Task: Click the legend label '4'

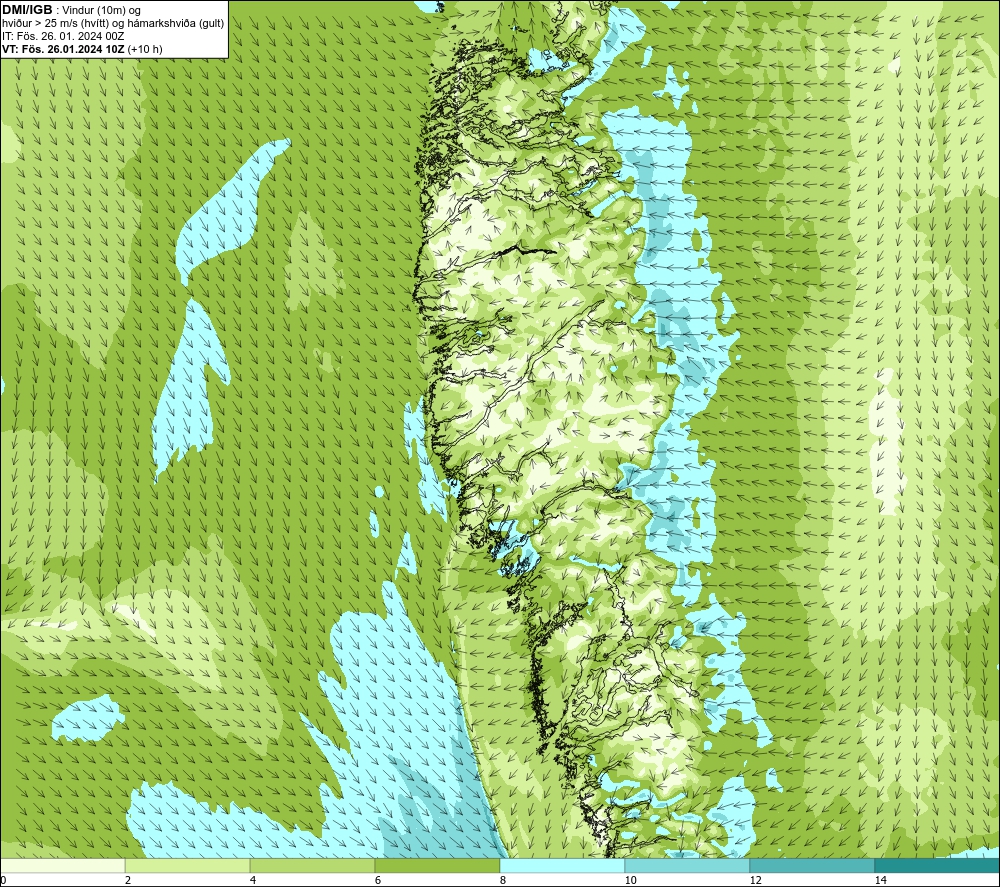Action: pos(253,881)
